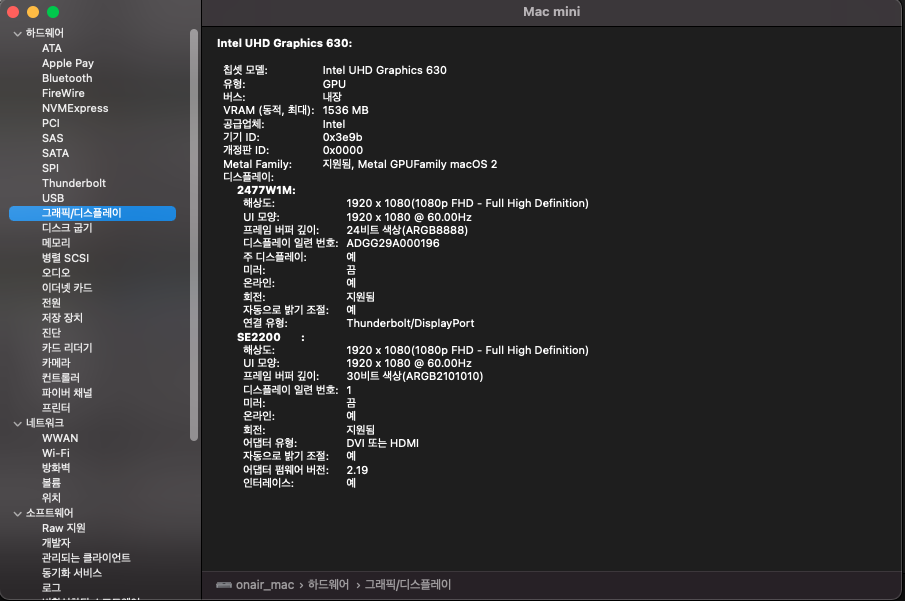Select PCI in the sidebar
This screenshot has width=905, height=601.
click(51, 124)
